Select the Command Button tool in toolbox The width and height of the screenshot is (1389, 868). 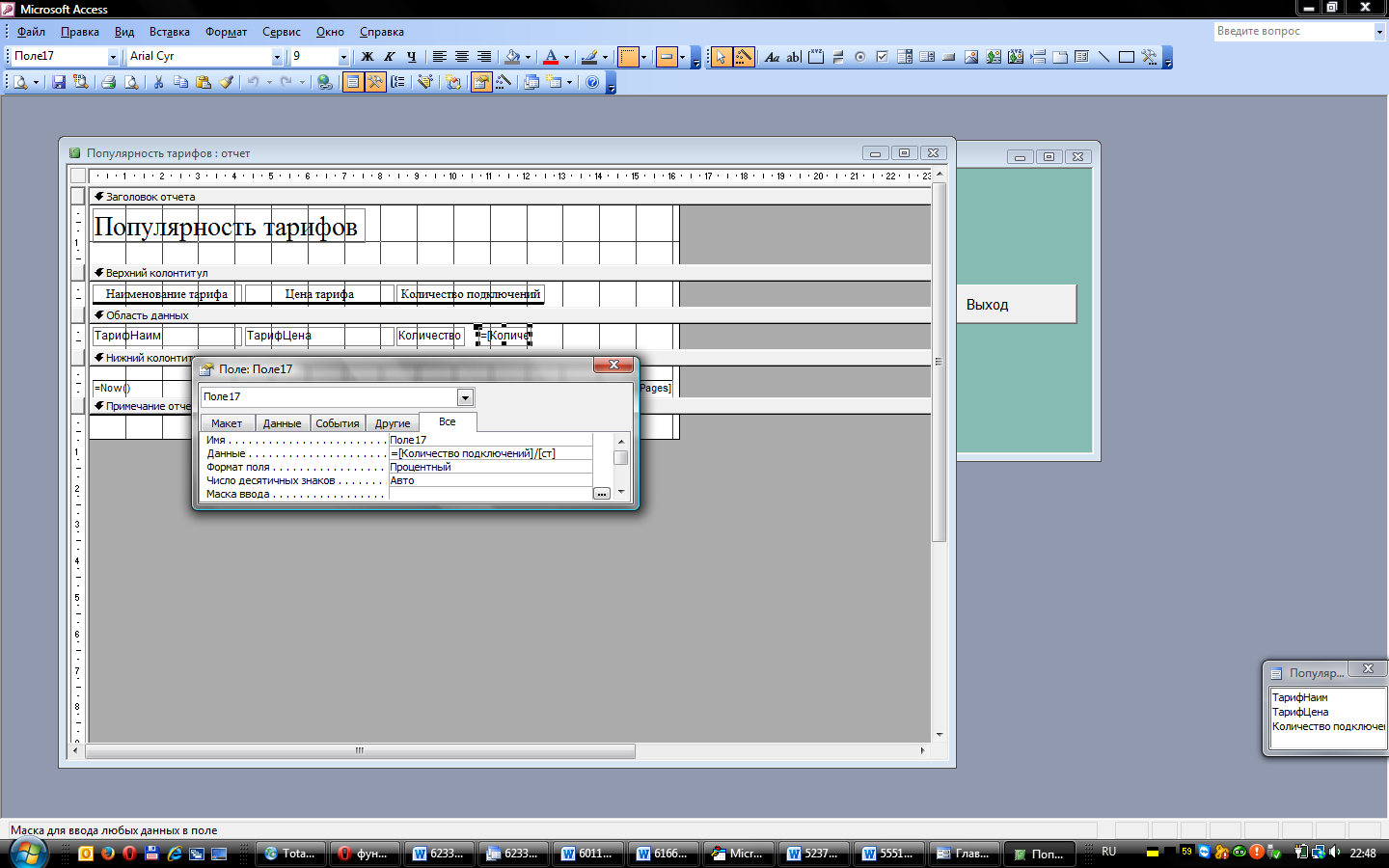coord(949,57)
